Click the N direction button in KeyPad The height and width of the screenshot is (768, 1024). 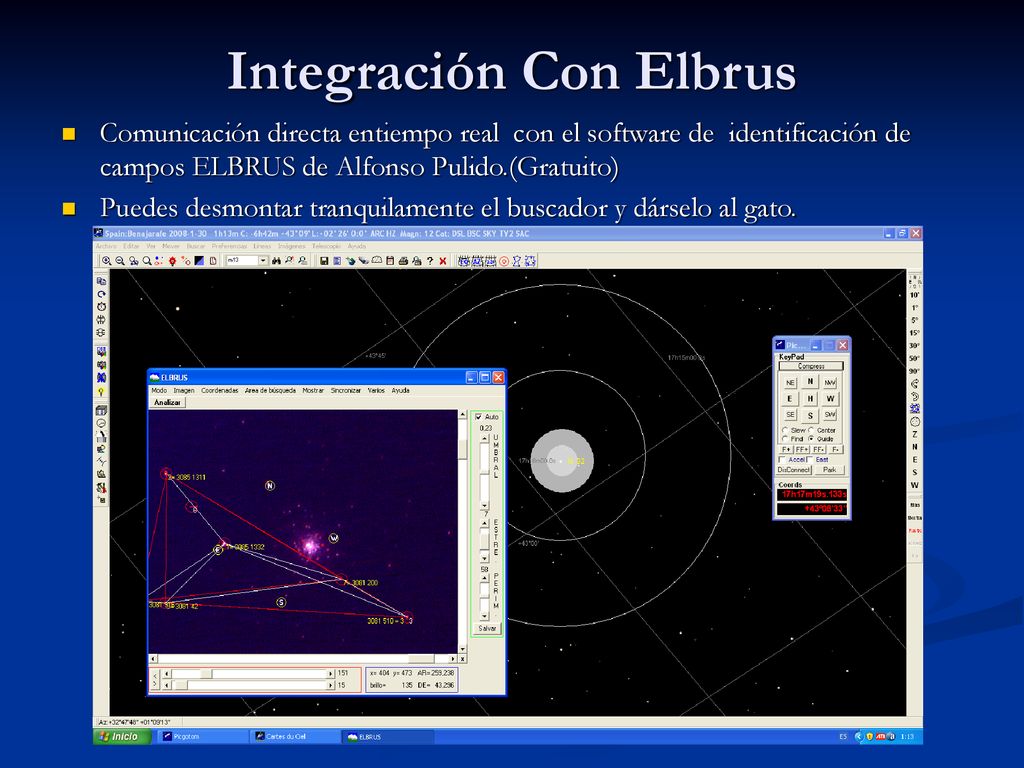coord(810,381)
